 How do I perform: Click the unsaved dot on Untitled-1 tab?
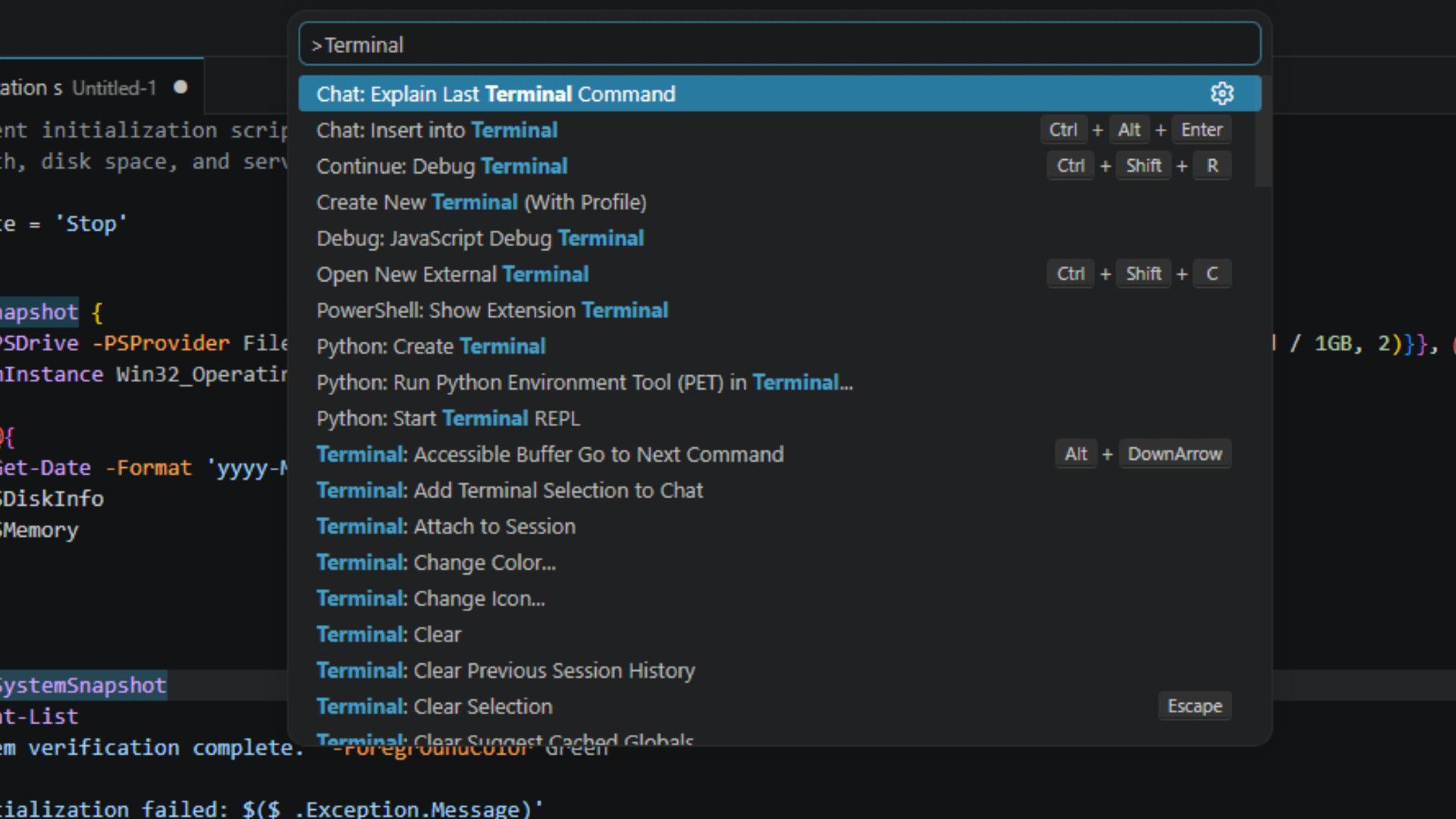180,87
